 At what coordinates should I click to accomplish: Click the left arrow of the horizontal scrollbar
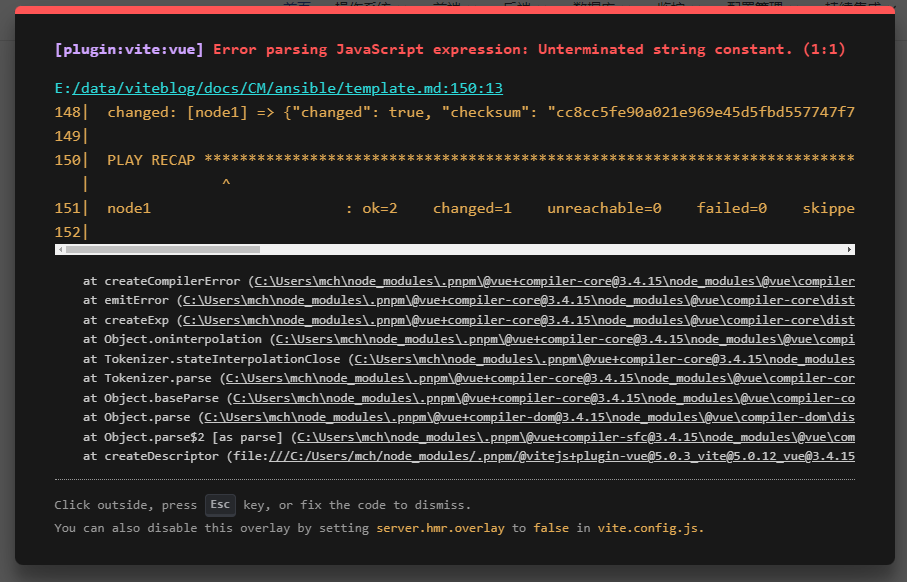coord(61,249)
